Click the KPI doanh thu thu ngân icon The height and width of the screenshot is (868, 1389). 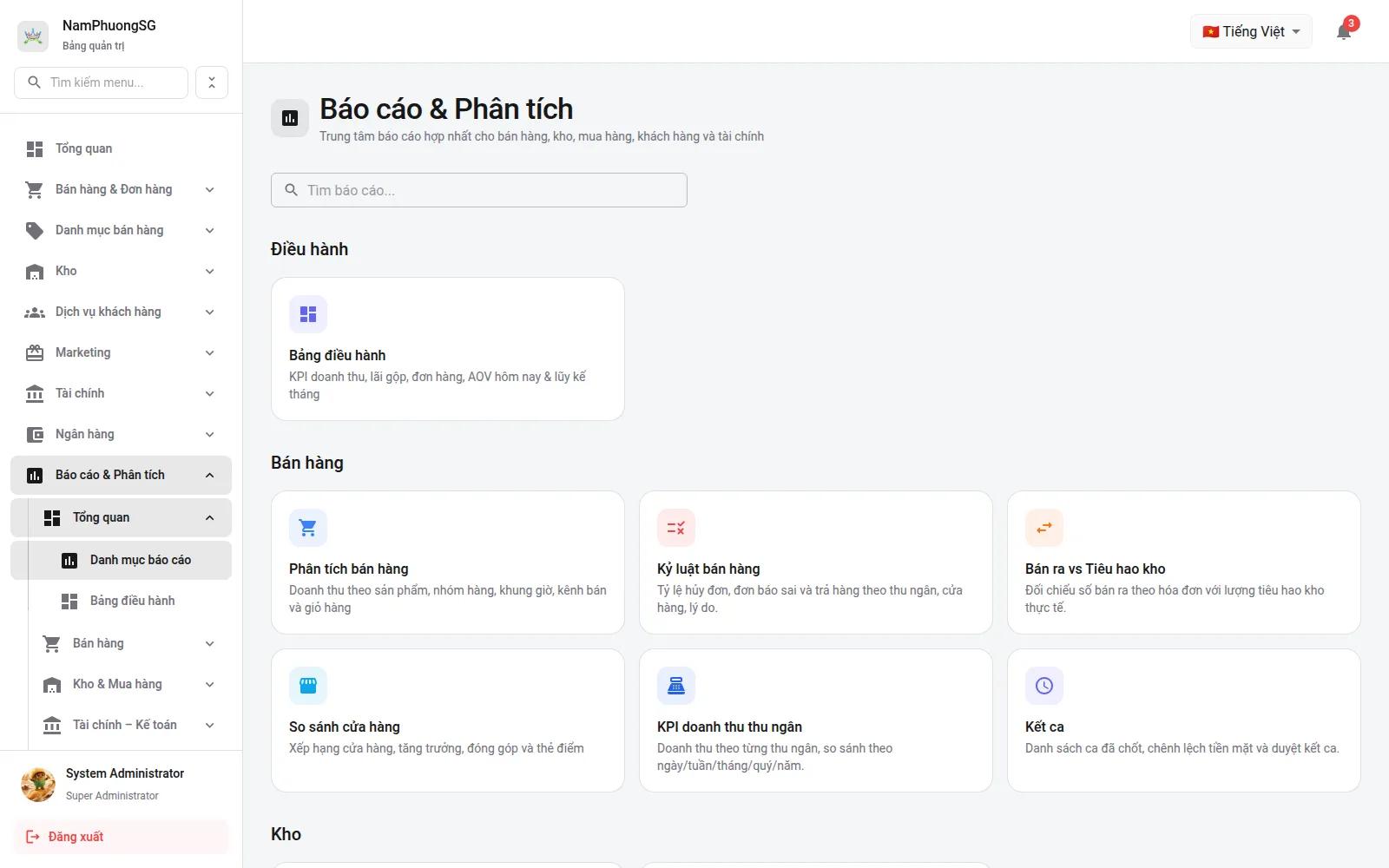(676, 686)
